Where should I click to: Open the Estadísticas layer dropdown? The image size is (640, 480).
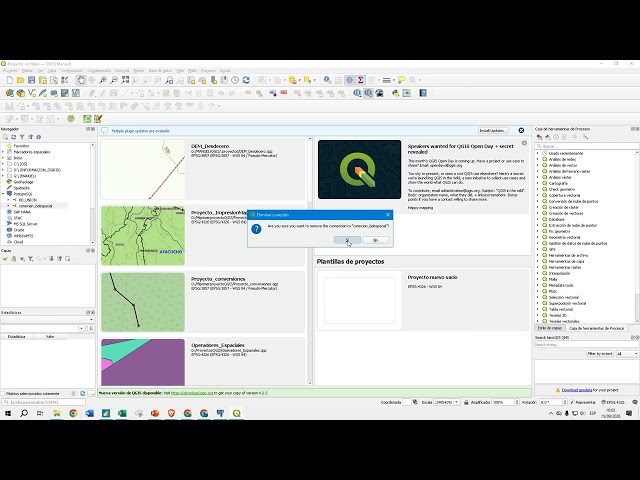pyautogui.click(x=47, y=320)
